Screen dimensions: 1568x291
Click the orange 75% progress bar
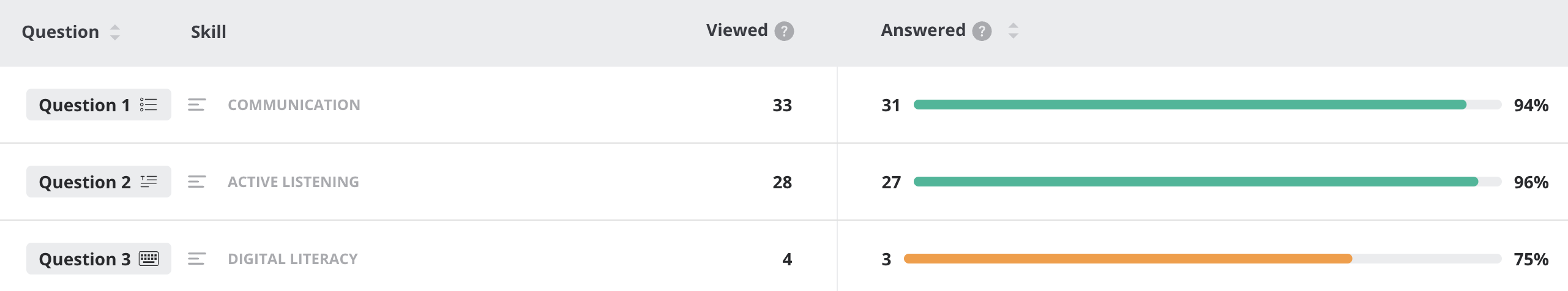[1203, 259]
